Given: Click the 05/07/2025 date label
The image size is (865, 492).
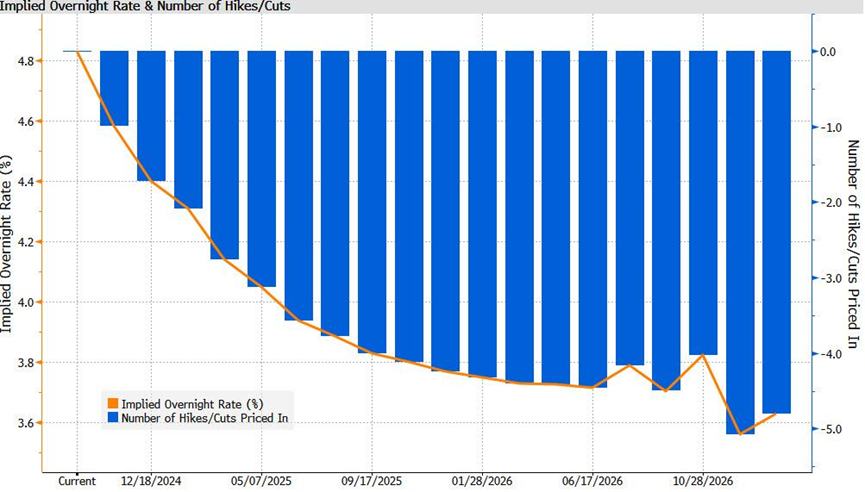Looking at the screenshot, I should (261, 482).
